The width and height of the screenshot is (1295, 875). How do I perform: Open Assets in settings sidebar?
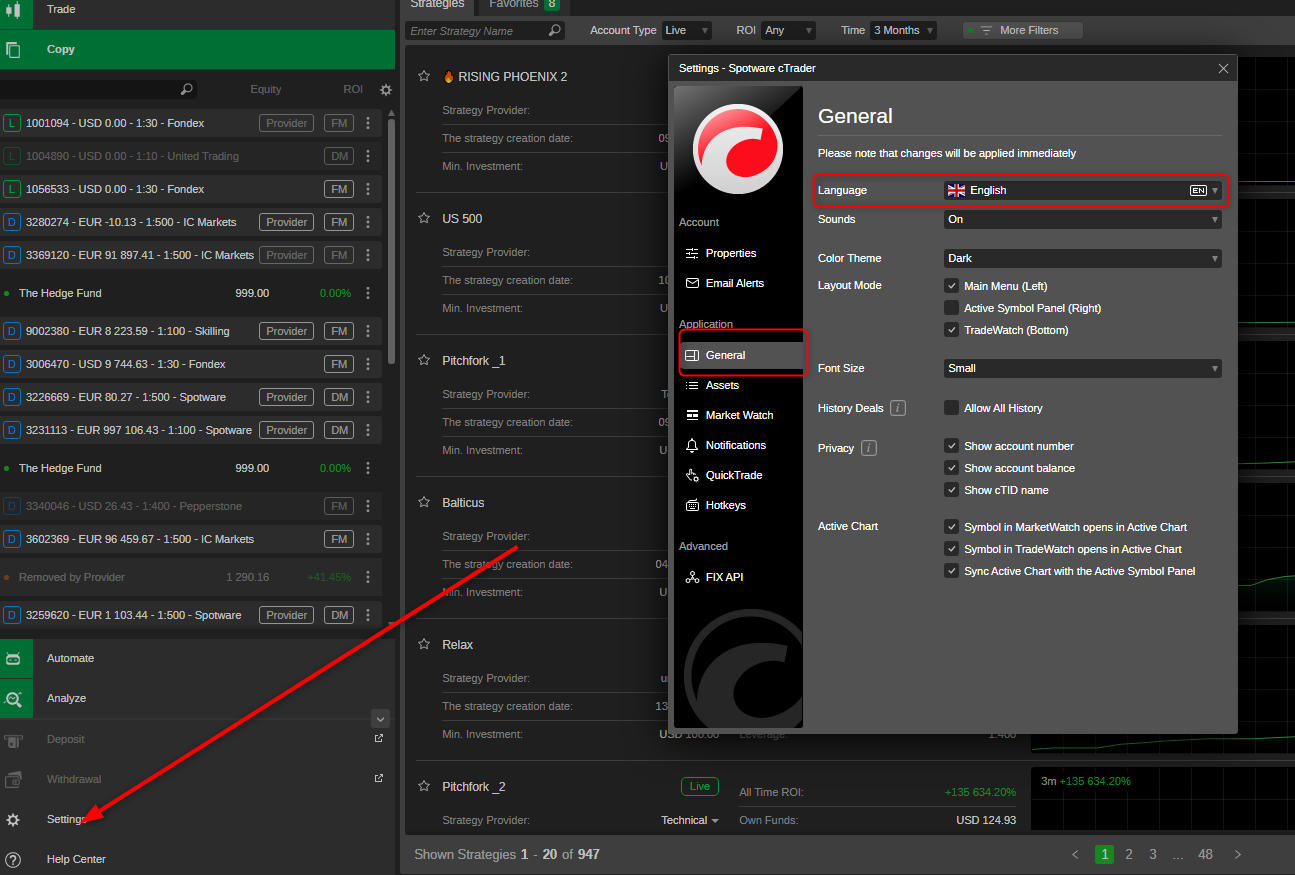(722, 385)
